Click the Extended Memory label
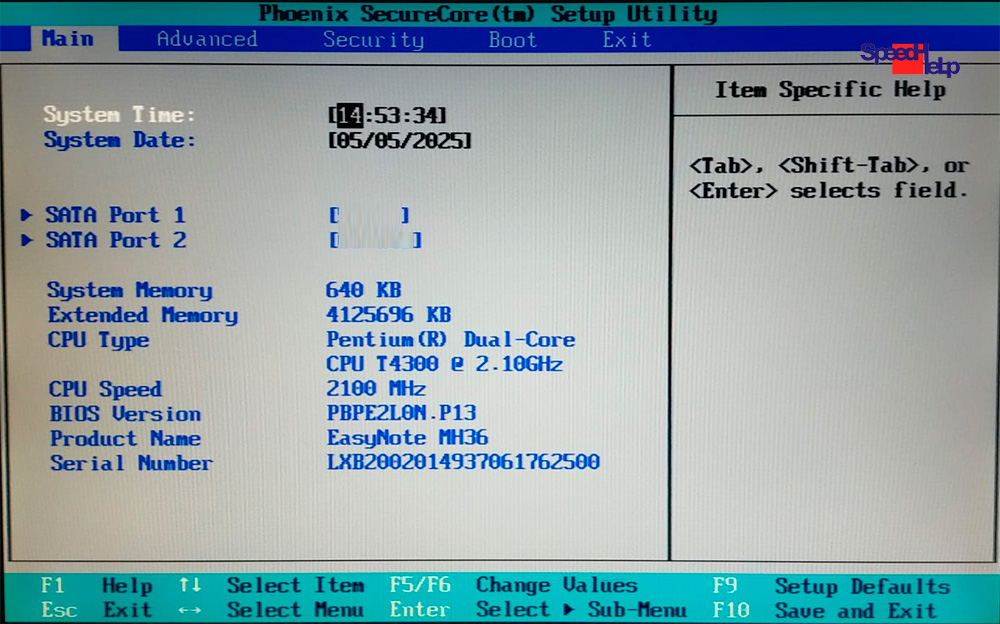The height and width of the screenshot is (624, 1000). tap(143, 315)
